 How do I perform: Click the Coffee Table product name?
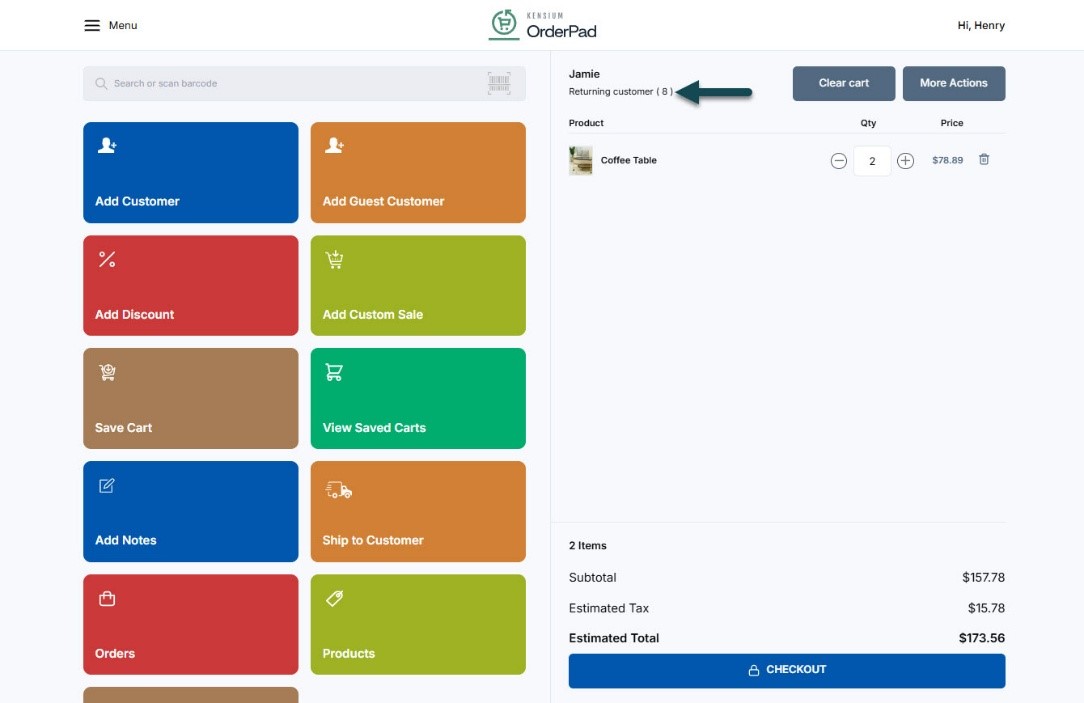(x=628, y=160)
